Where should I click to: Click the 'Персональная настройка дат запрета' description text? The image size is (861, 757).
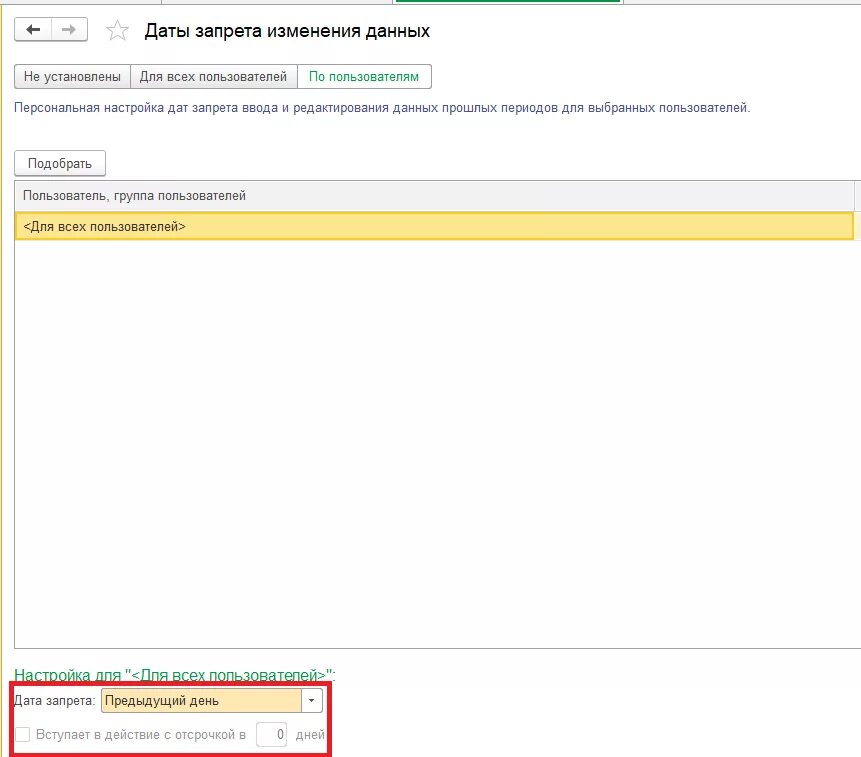click(382, 108)
